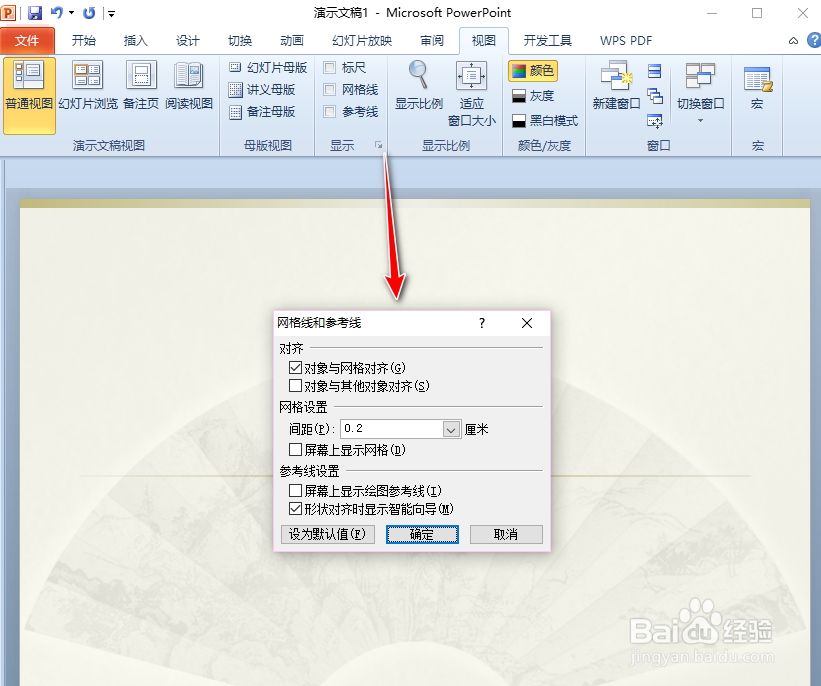The height and width of the screenshot is (686, 821).
Task: Collapse the ribbon with the caret icon
Action: point(793,41)
